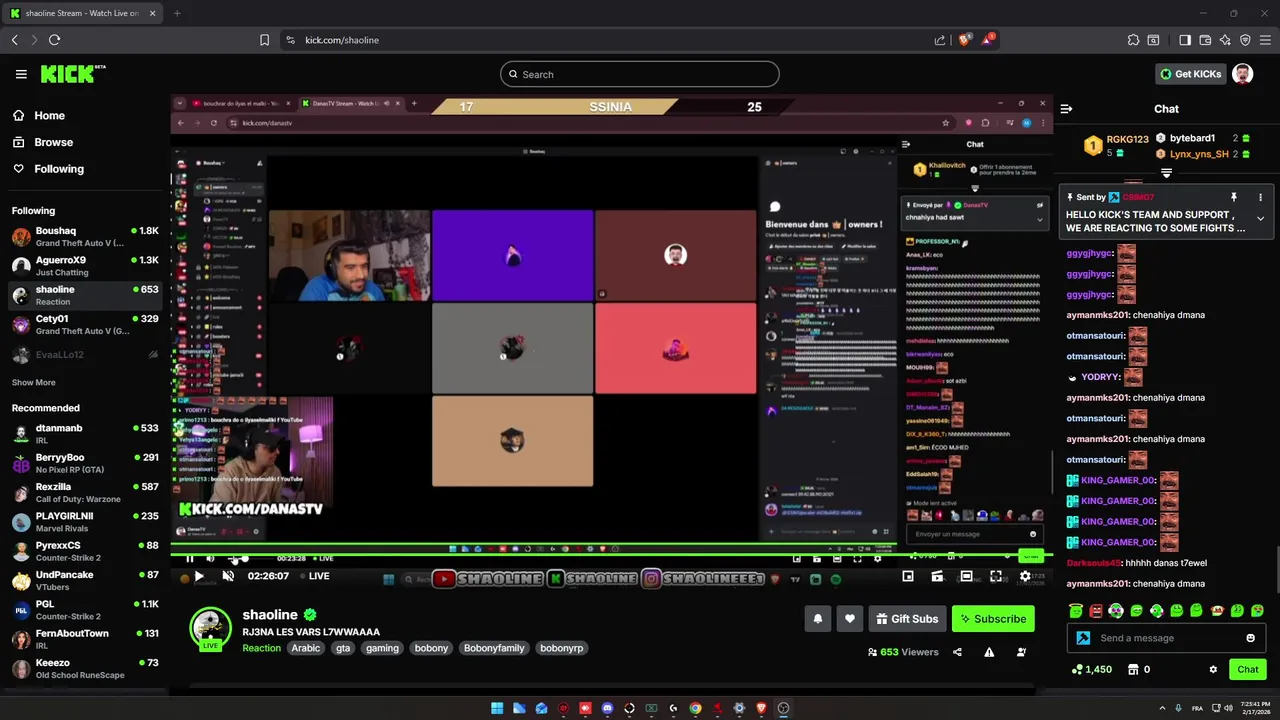The width and height of the screenshot is (1280, 720).
Task: Expand the pinned message chevron
Action: pyautogui.click(x=1260, y=218)
